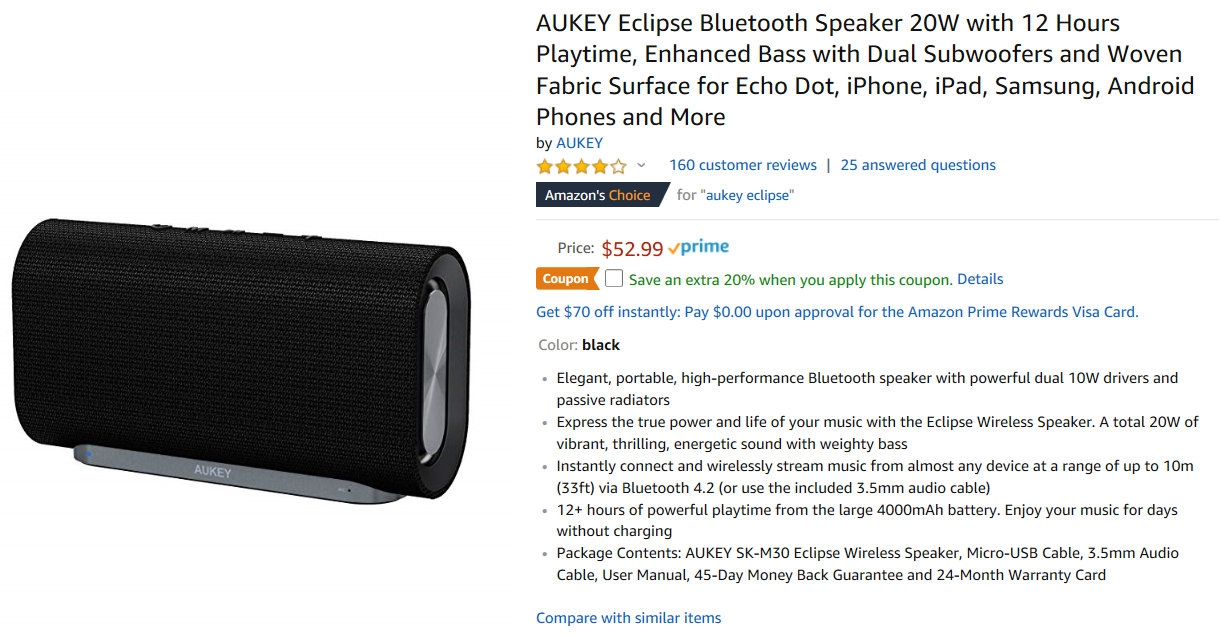Click the "aukey eclipse" search term link
The width and height of the screenshot is (1219, 634).
click(x=749, y=195)
